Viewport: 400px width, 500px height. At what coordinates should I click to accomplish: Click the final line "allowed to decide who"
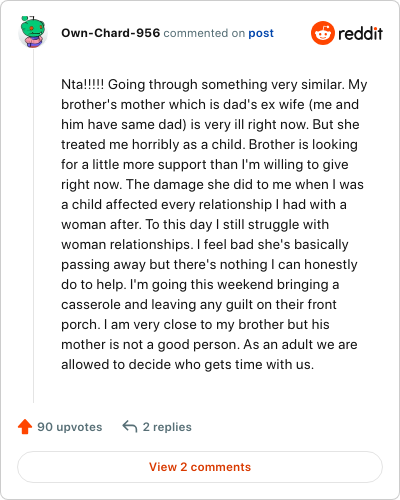(x=188, y=365)
